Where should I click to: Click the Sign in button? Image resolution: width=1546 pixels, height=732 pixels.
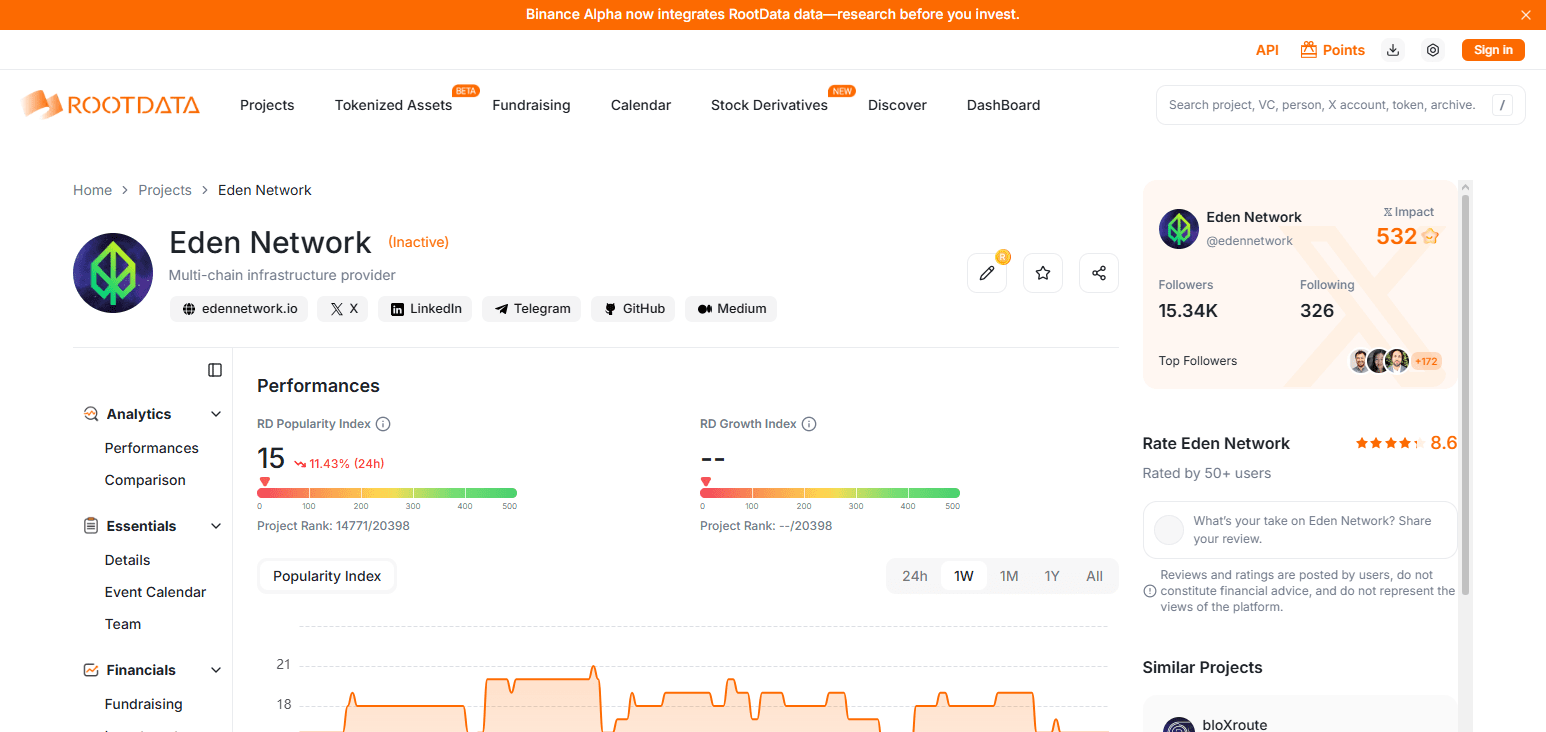[x=1493, y=50]
